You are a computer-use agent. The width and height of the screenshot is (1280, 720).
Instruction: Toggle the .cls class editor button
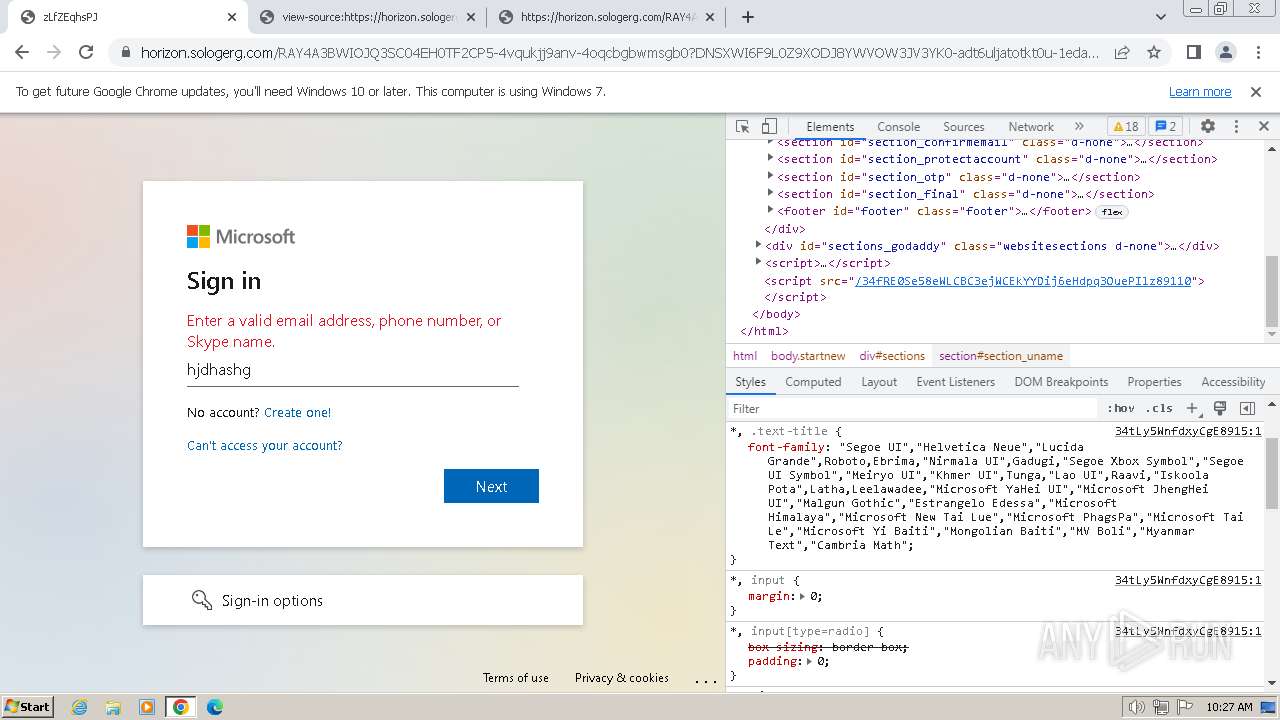[x=1159, y=408]
